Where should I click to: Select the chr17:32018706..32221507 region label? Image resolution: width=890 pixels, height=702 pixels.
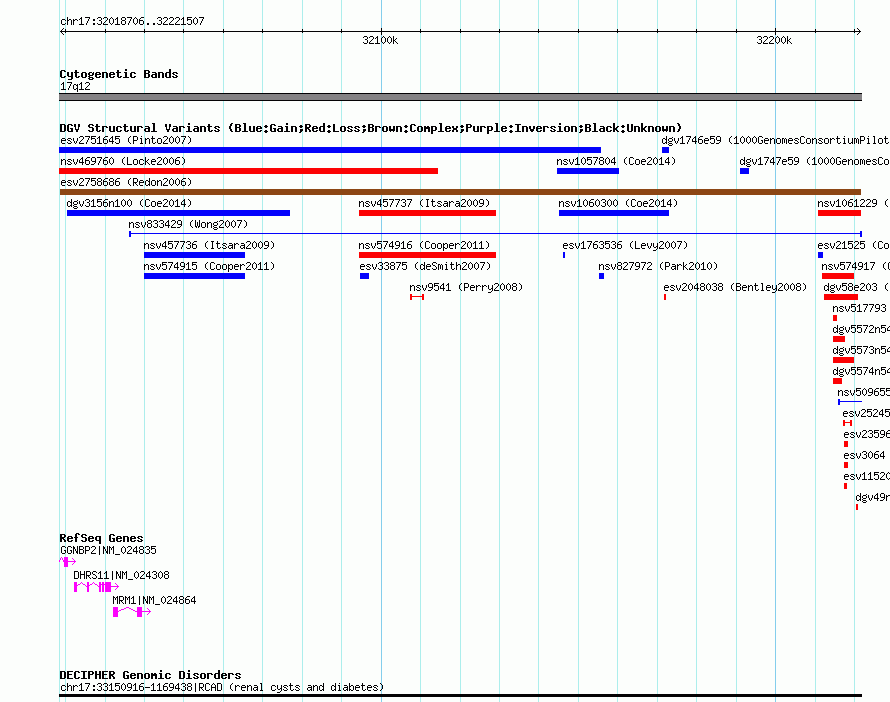tap(132, 22)
